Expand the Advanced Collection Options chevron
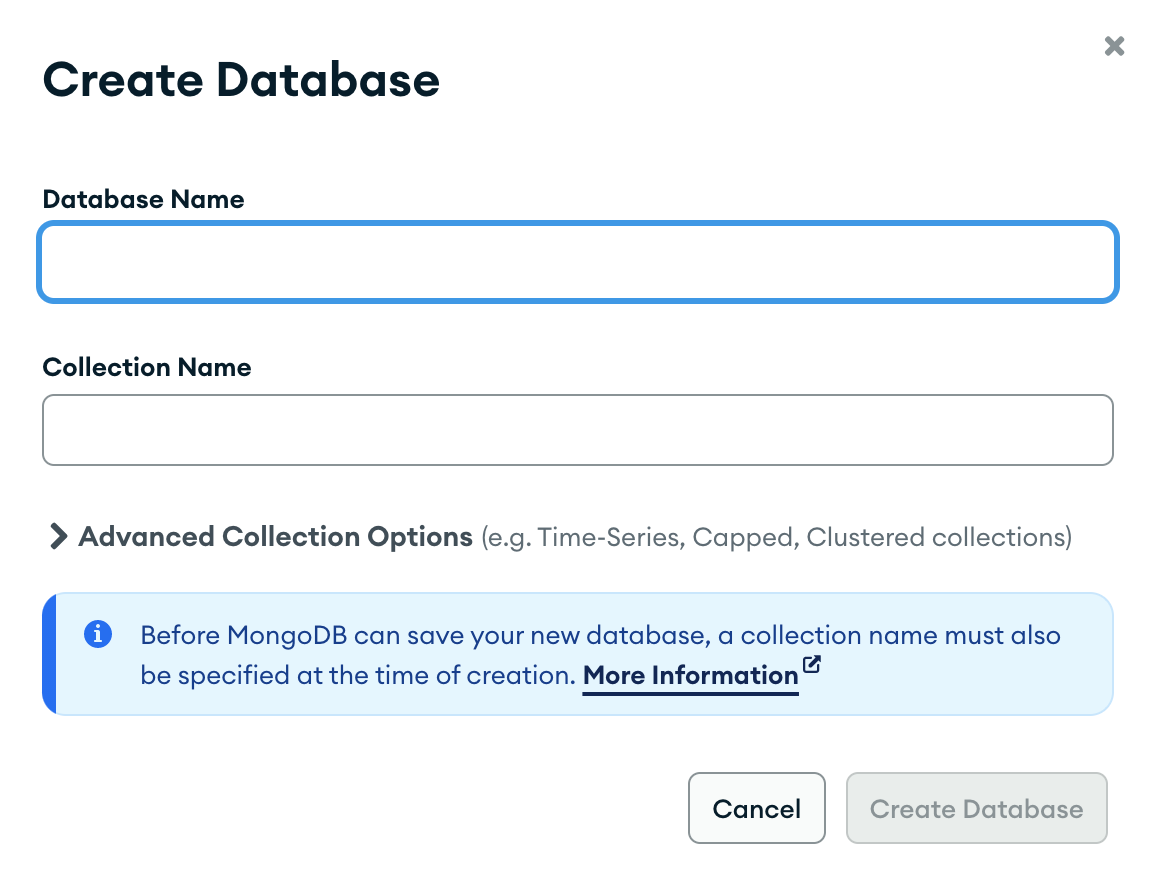 57,537
